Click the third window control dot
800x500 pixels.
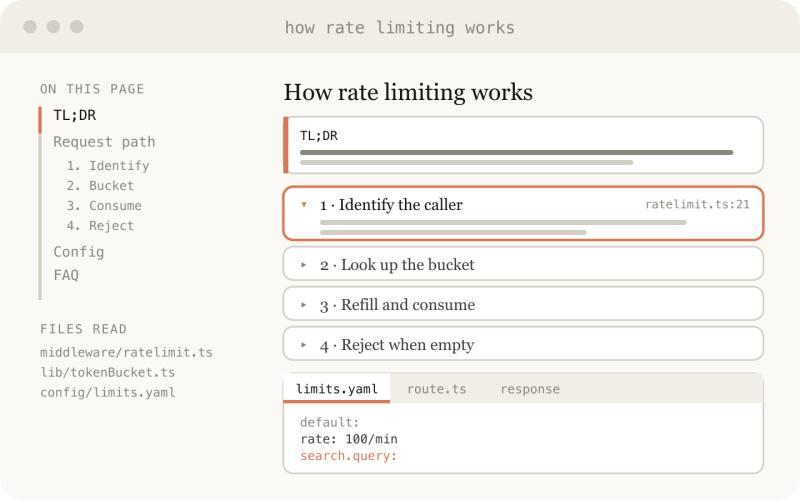point(77,27)
